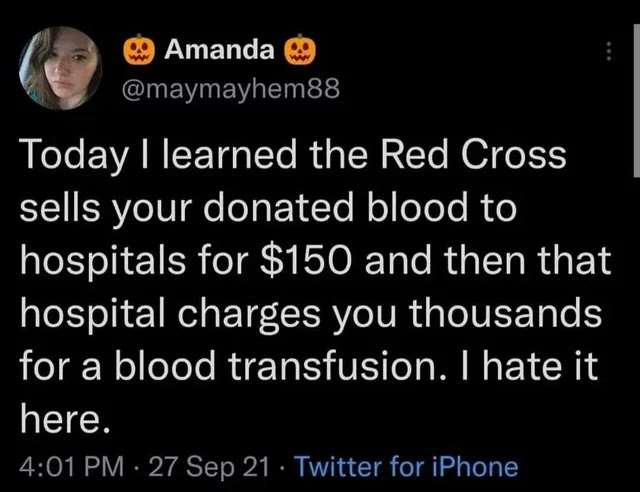The height and width of the screenshot is (492, 640).
Task: Click the gray scrollbar thumb on right edge
Action: [x=637, y=100]
